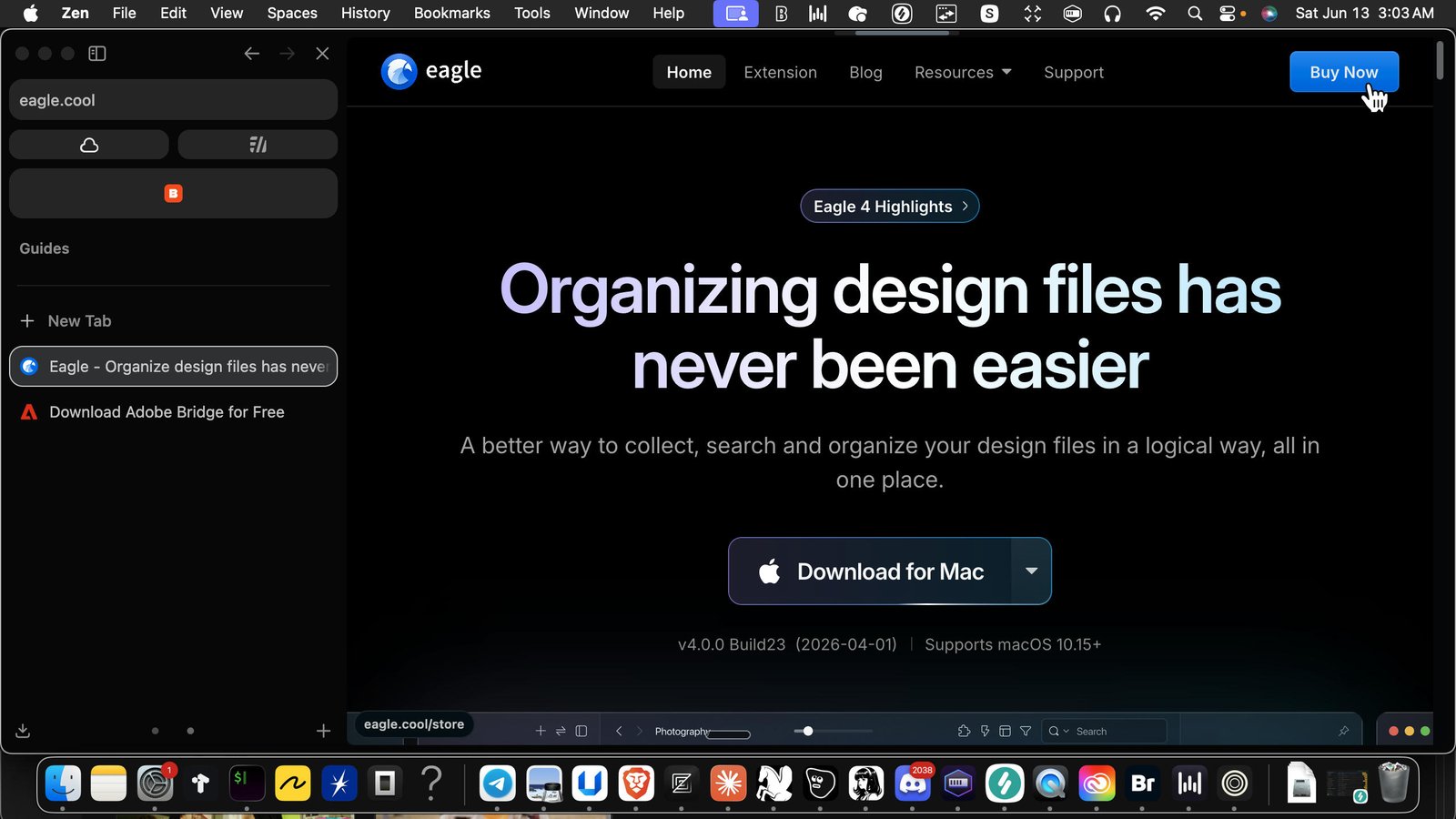1456x819 pixels.
Task: Open the Bookmarks menu in the menu bar
Action: point(451,13)
